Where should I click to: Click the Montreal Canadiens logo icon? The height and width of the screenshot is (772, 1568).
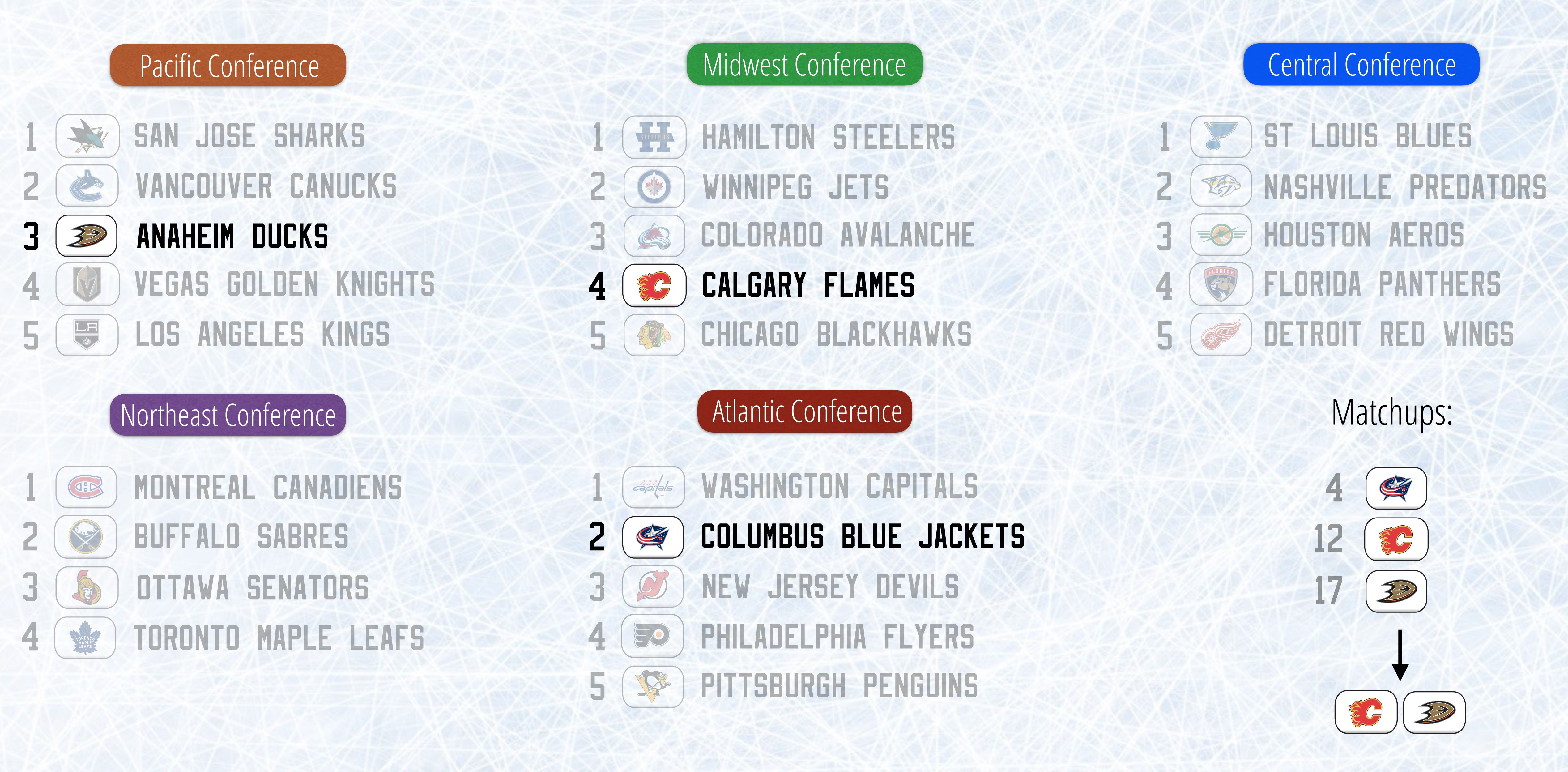[x=87, y=487]
